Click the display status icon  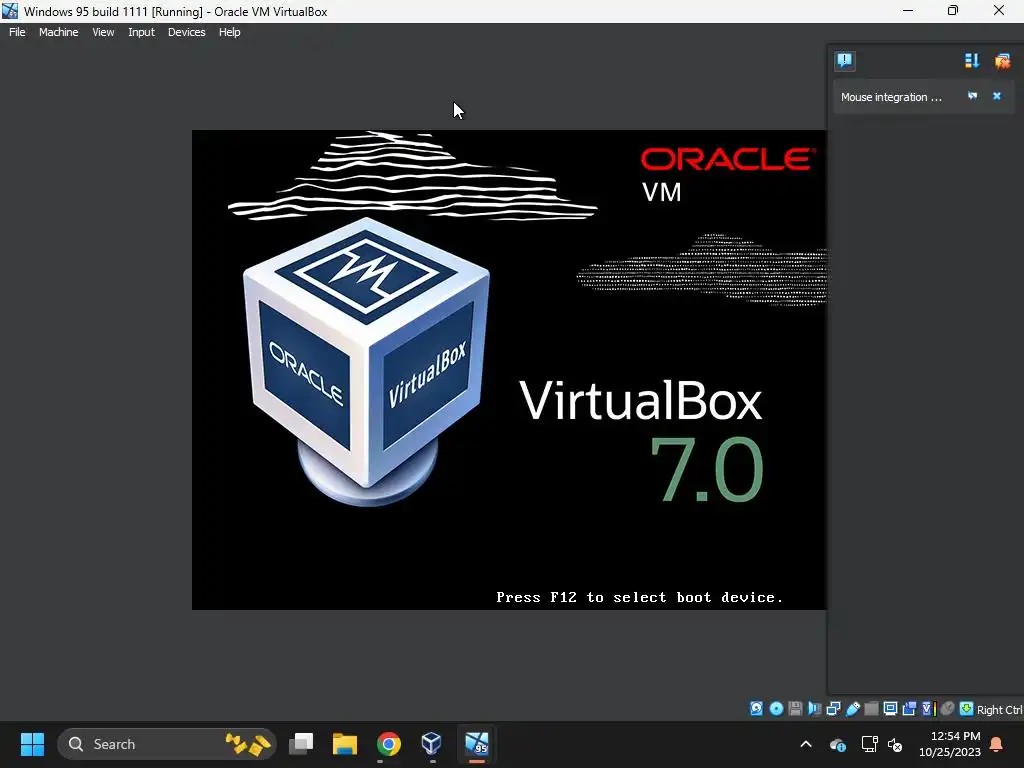pos(890,709)
